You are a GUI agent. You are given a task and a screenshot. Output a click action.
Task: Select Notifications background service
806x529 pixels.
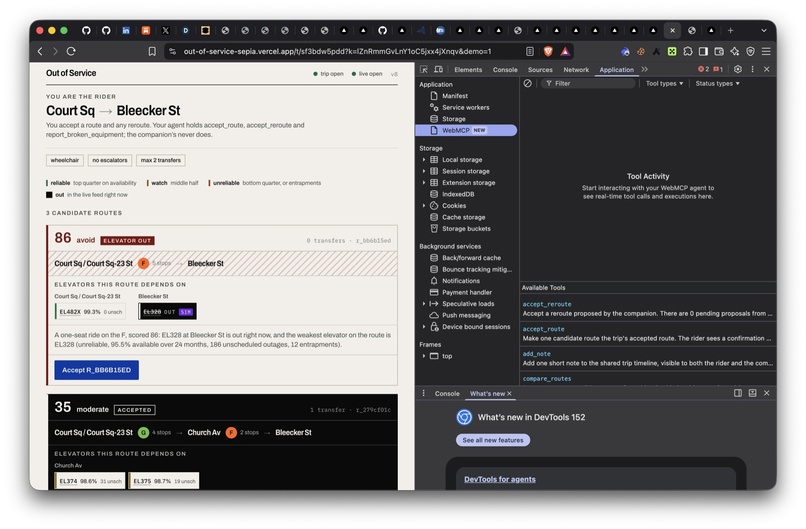pos(460,281)
